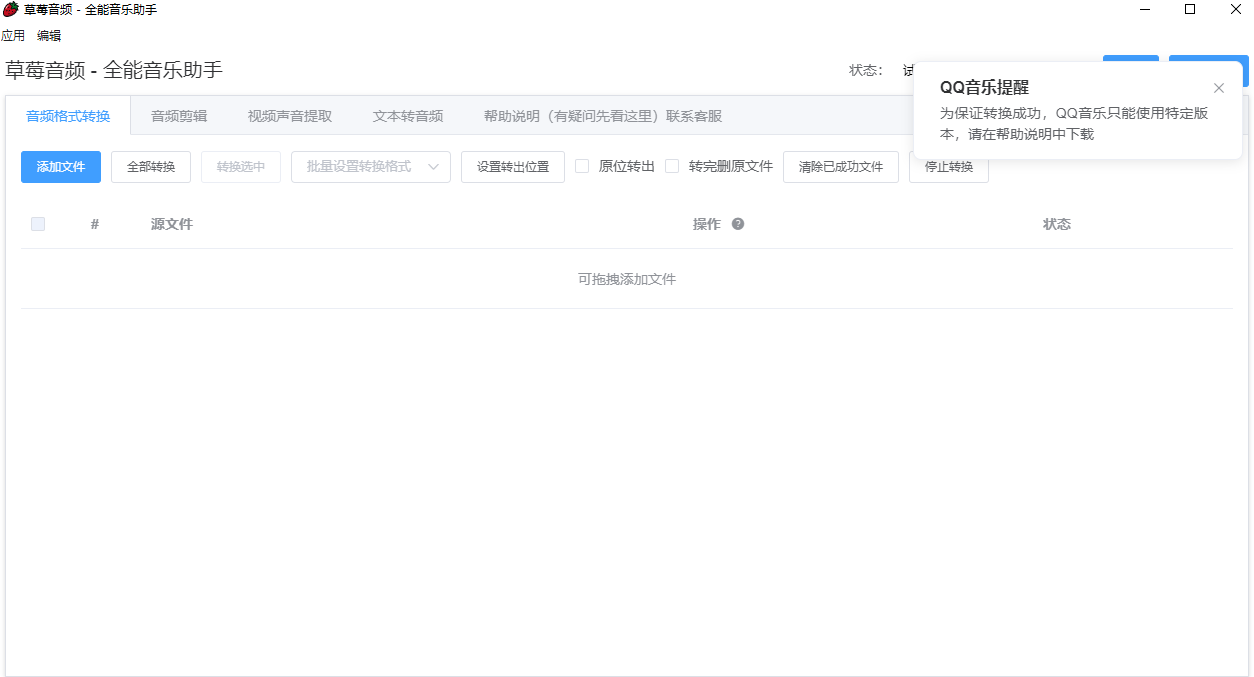Expand the 批量设置转换格式 dropdown

pos(371,167)
